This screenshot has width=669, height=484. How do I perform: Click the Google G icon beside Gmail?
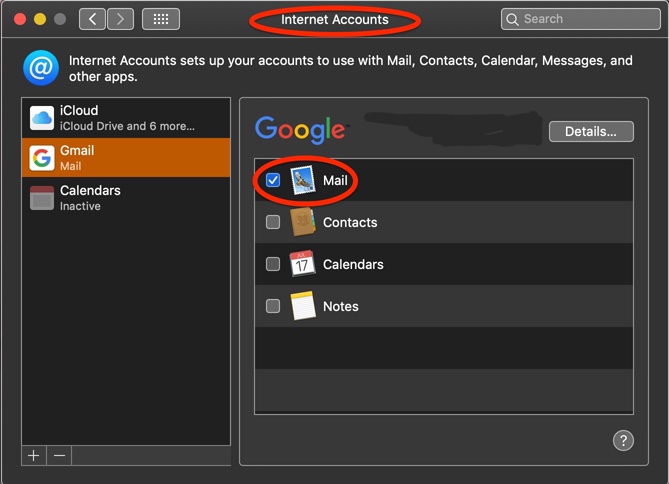click(42, 158)
